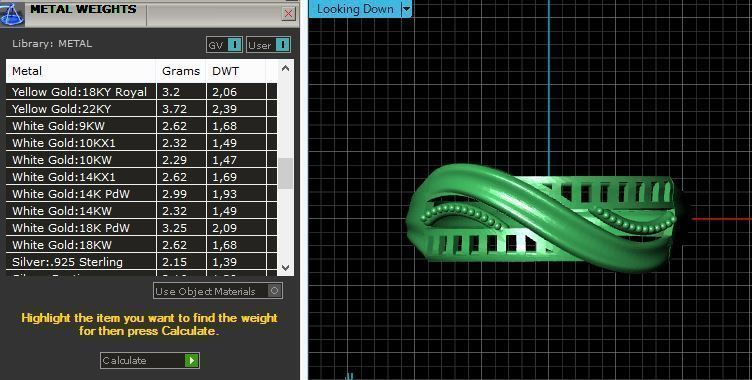Click grams value 2.15 for Sterling silver

[175, 262]
